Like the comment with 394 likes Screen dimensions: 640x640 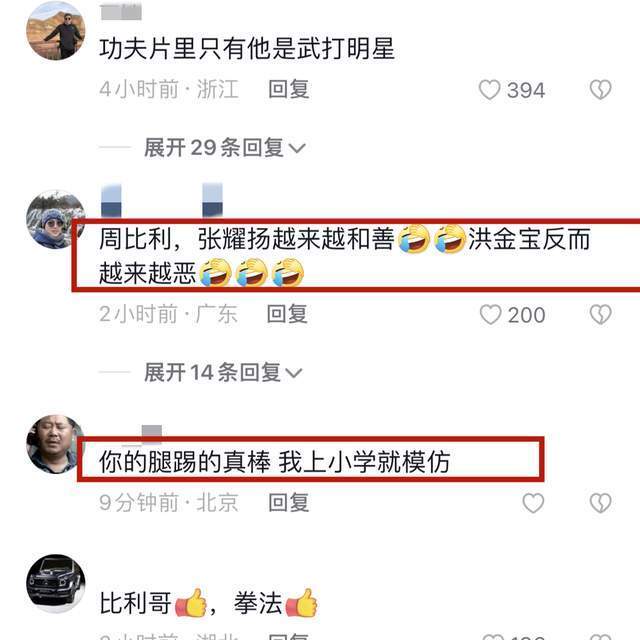click(x=489, y=89)
